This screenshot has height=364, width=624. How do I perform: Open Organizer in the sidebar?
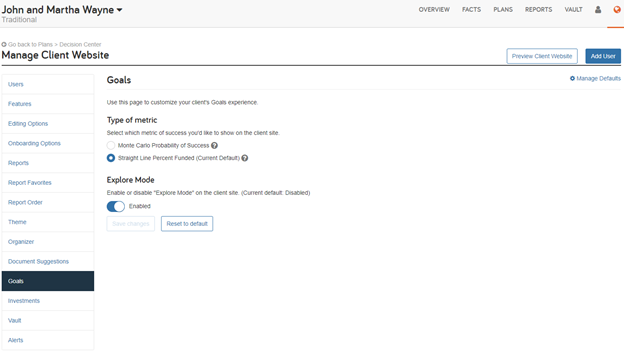(x=48, y=242)
